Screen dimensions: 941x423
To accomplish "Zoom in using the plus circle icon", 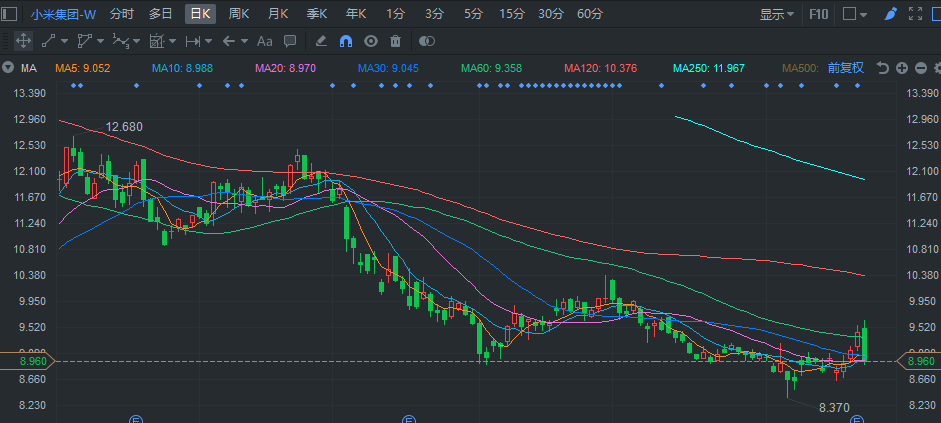I will pos(901,68).
